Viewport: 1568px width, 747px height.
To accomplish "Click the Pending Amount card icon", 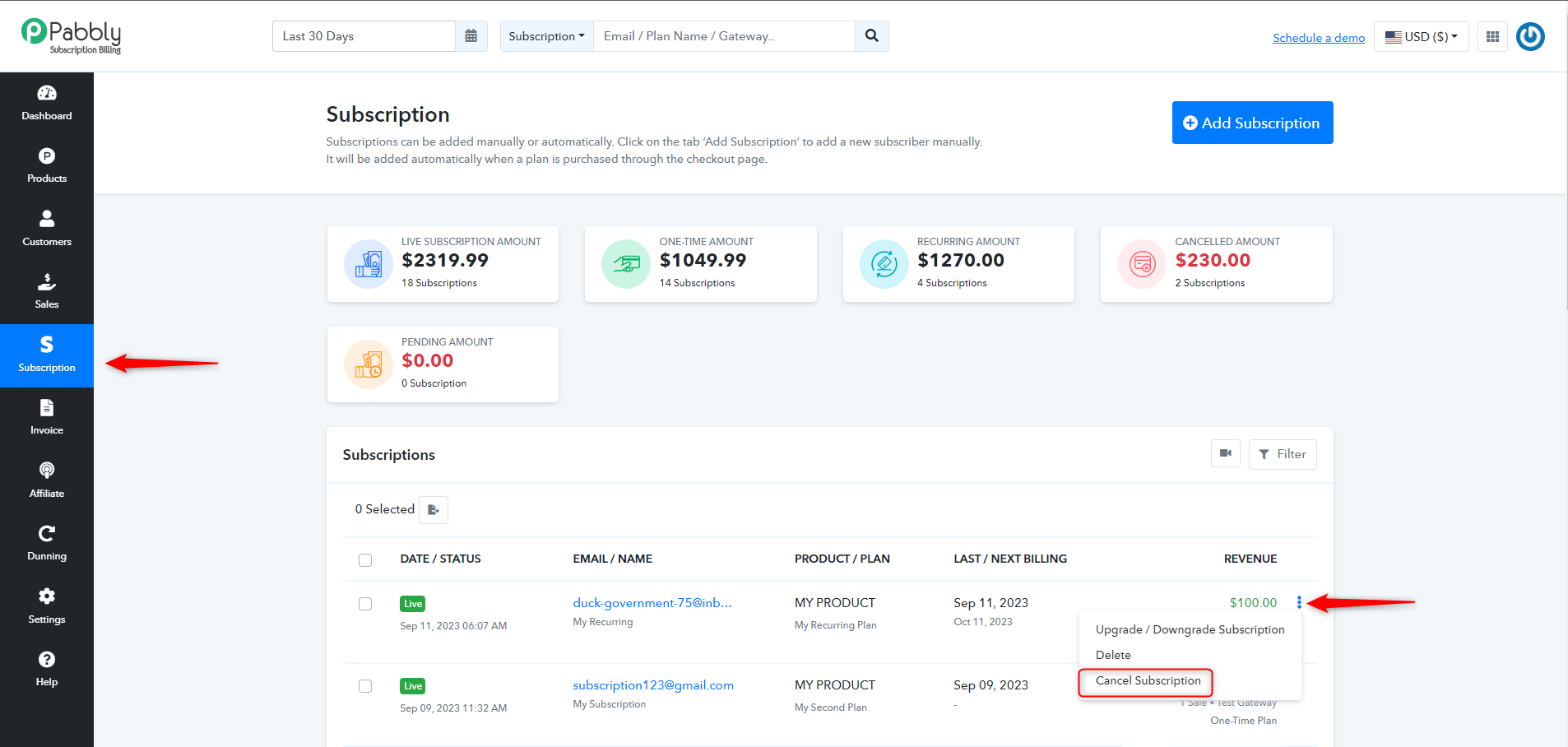I will (369, 364).
